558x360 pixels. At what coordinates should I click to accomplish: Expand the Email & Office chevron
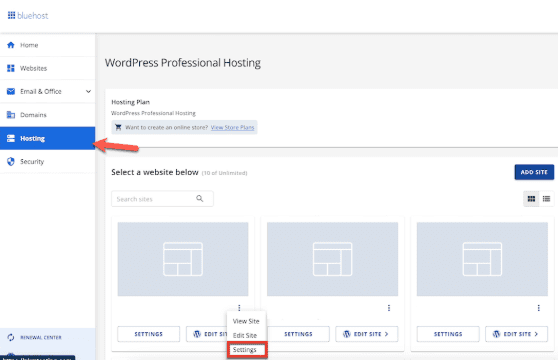(x=88, y=91)
